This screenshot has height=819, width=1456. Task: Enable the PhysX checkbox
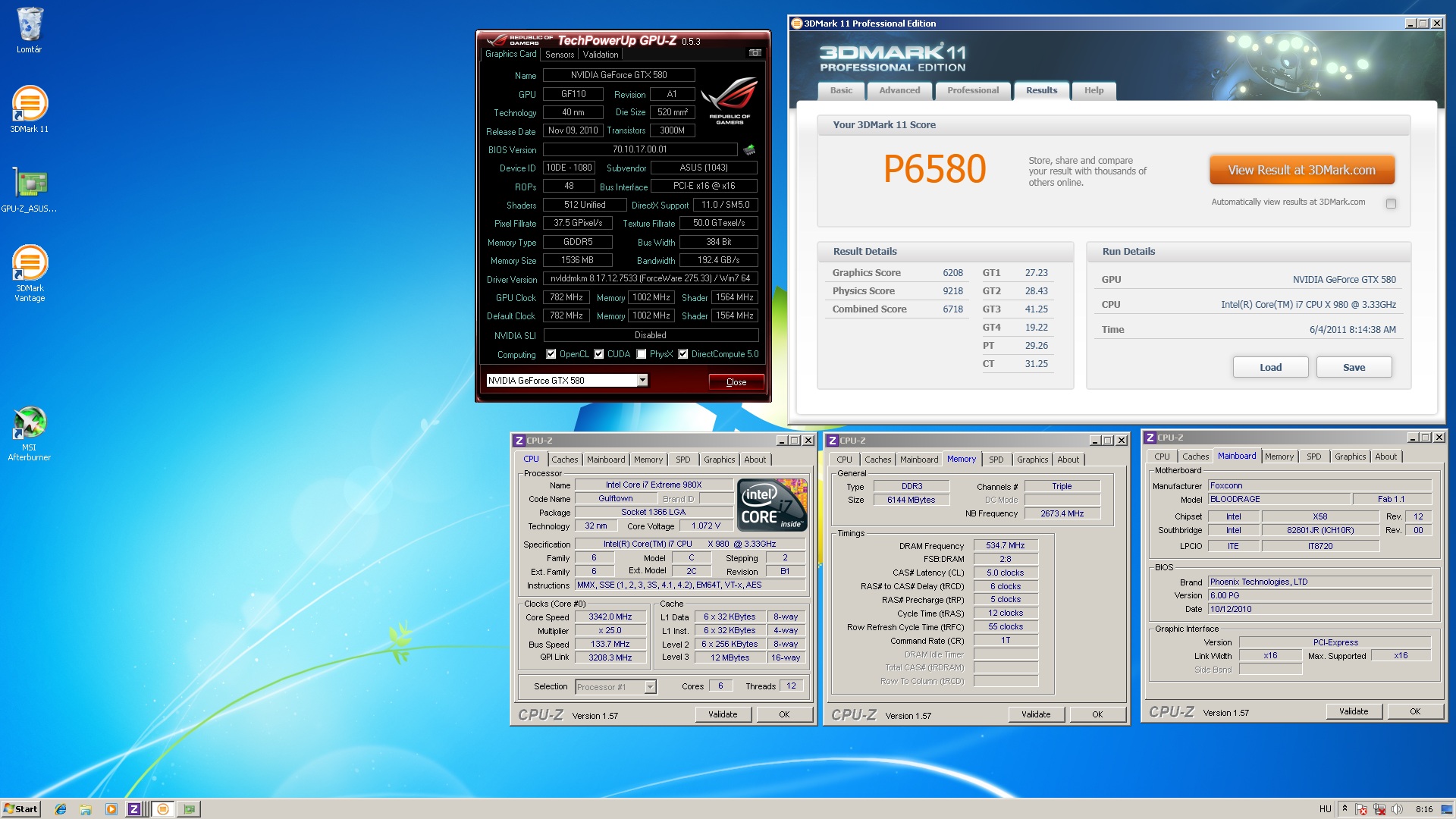[642, 354]
